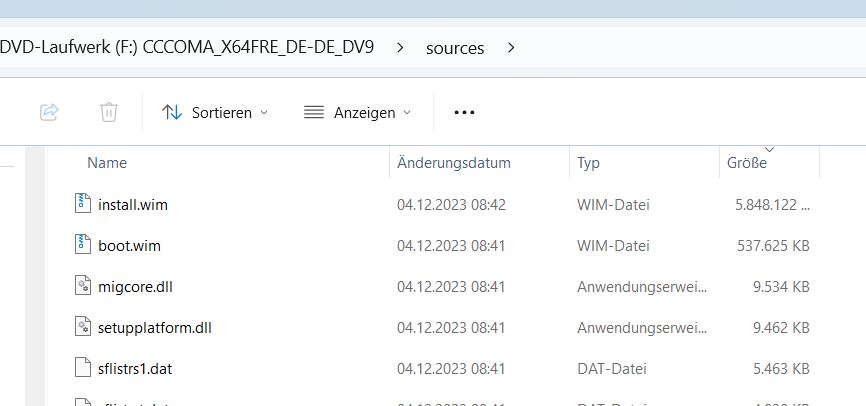Expand chevron after sources in breadcrumb
The image size is (866, 406).
(511, 47)
